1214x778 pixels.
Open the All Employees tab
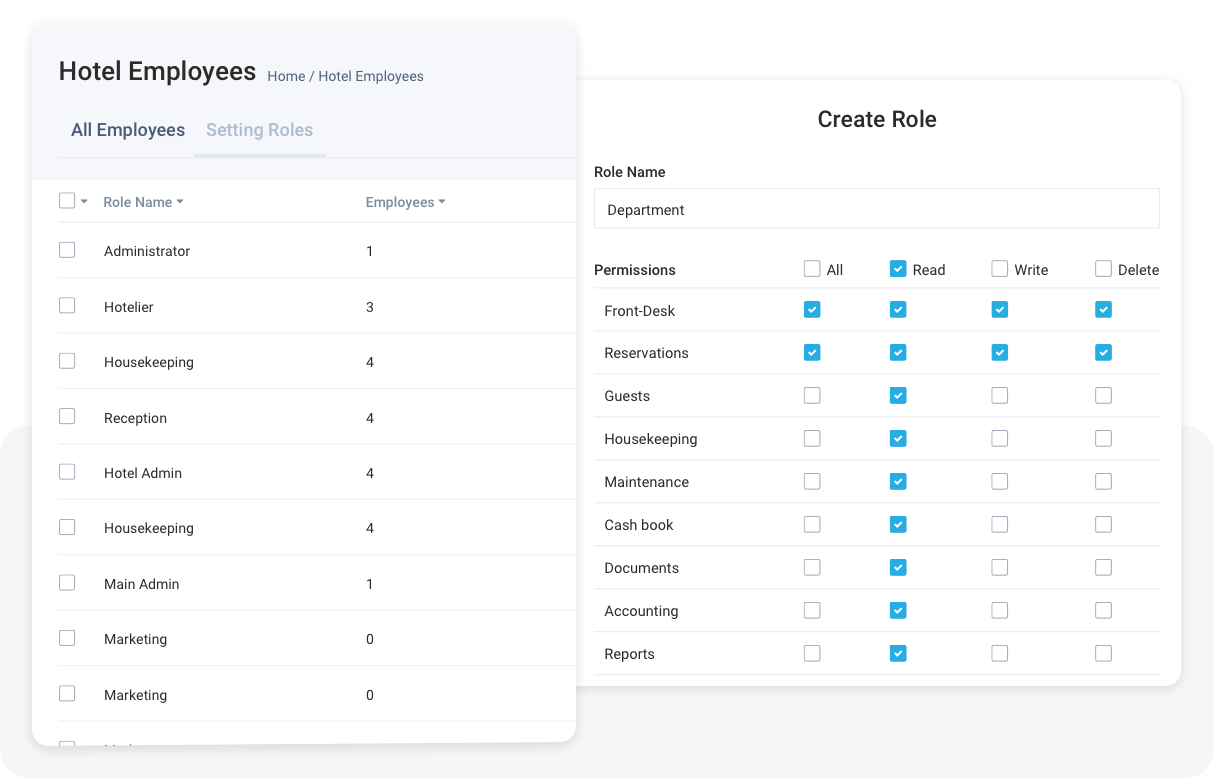tap(127, 130)
